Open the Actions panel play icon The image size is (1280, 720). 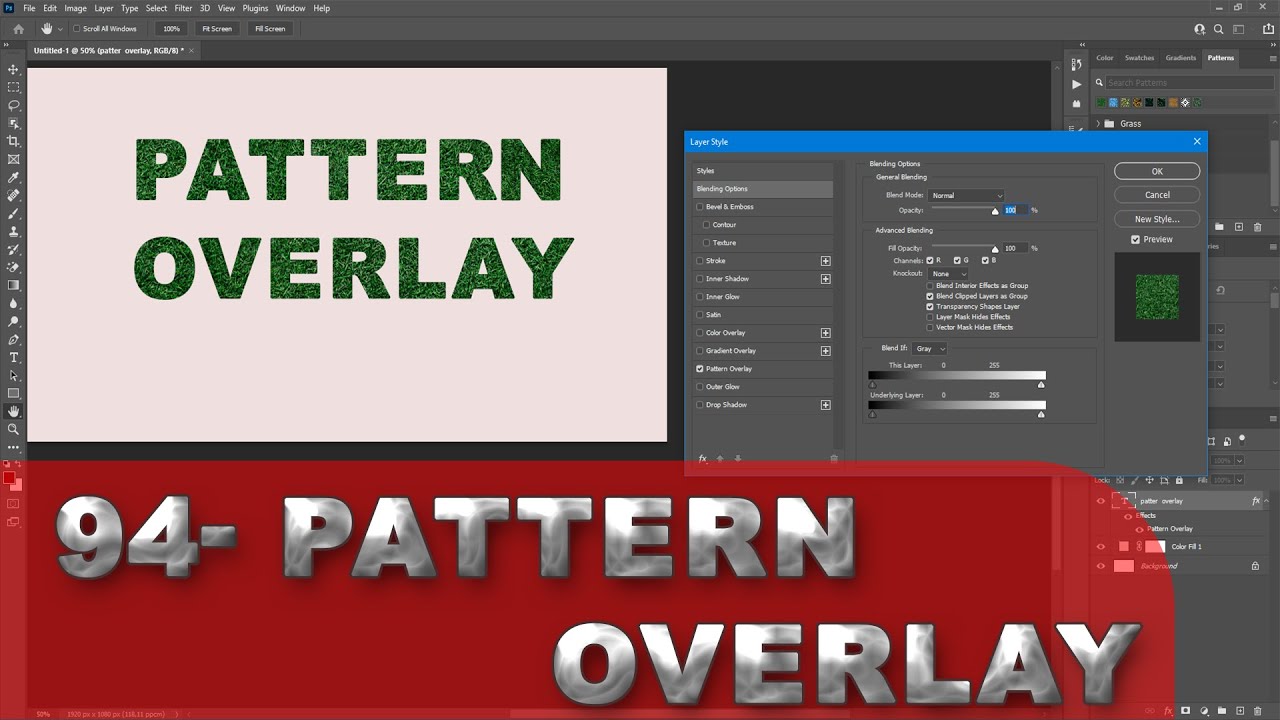[1076, 84]
